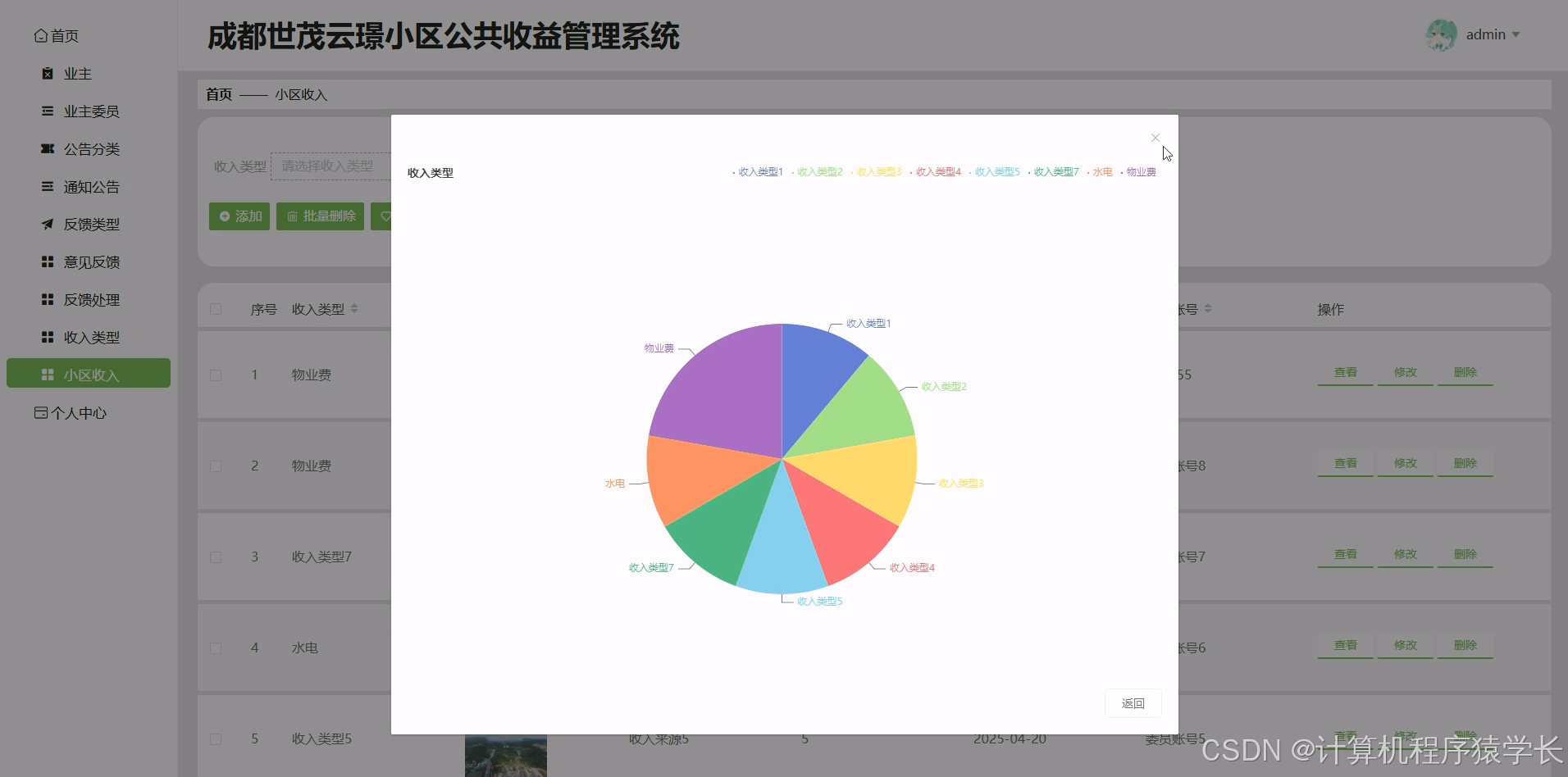1568x777 pixels.
Task: Open the 请选择收入类型 dropdown
Action: (328, 166)
